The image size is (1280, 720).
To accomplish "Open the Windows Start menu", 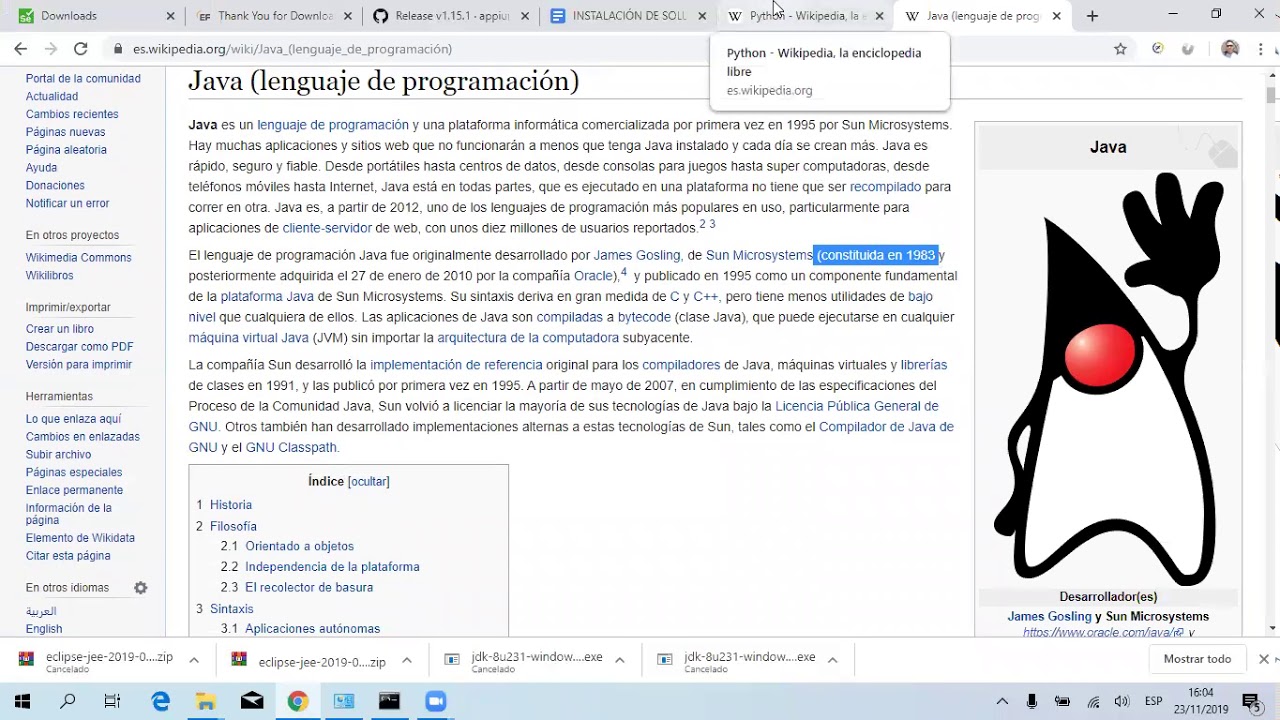I will pos(22,701).
